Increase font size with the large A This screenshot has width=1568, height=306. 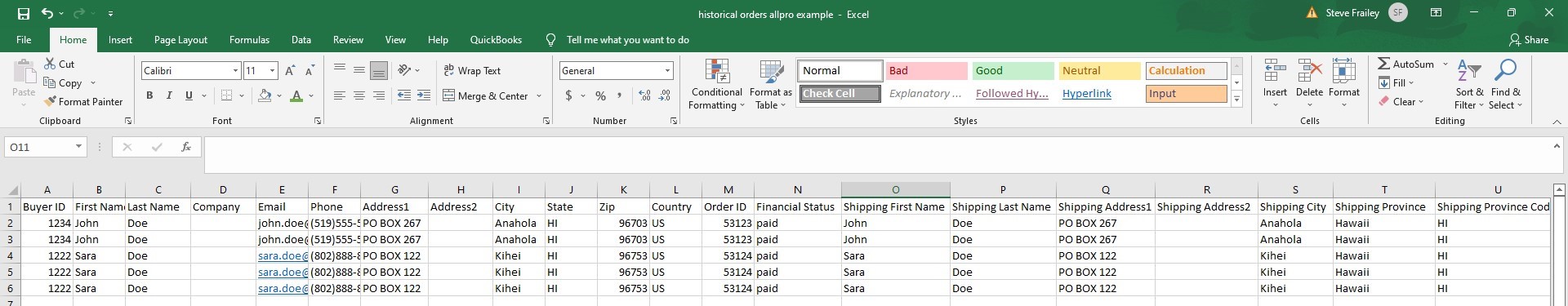[x=290, y=71]
